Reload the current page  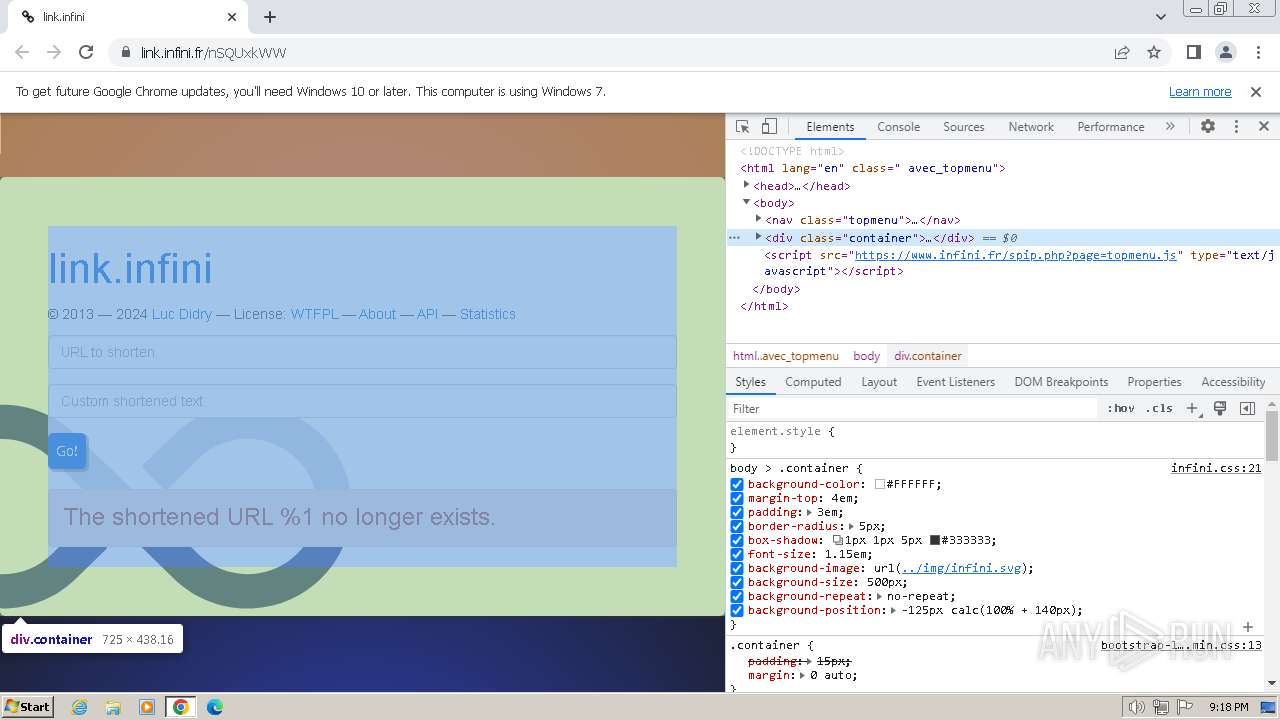point(86,52)
